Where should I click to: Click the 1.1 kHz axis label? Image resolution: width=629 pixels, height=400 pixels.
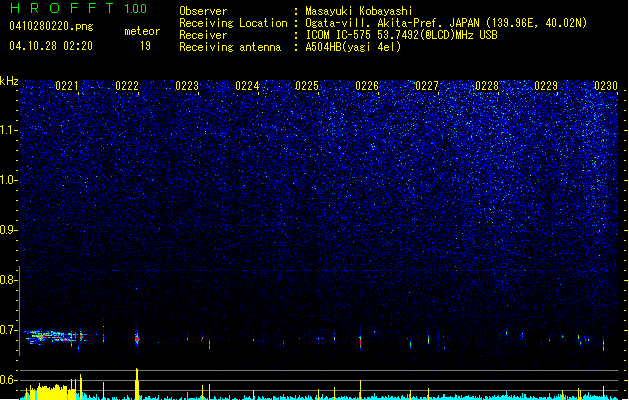(8, 130)
